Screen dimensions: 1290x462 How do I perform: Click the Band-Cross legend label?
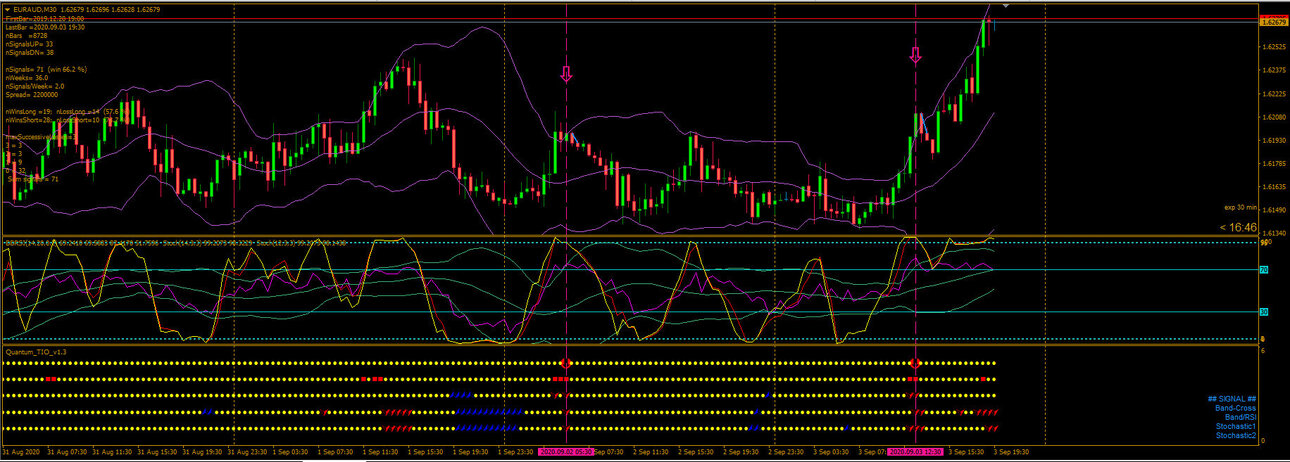1236,408
